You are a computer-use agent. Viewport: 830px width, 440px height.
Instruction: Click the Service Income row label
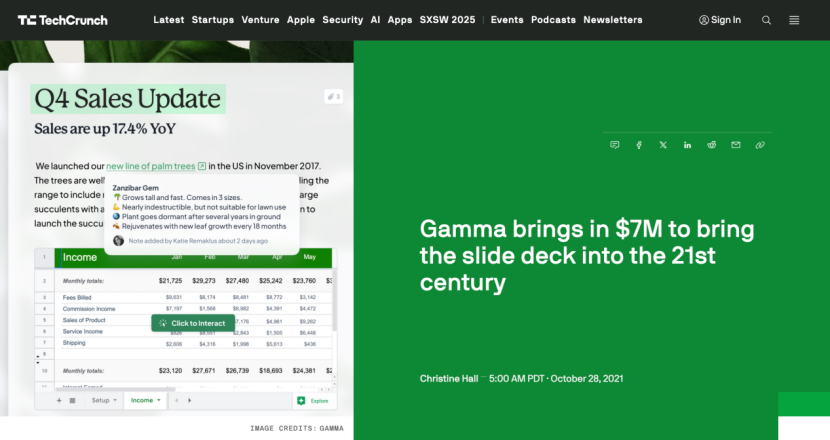pos(83,331)
